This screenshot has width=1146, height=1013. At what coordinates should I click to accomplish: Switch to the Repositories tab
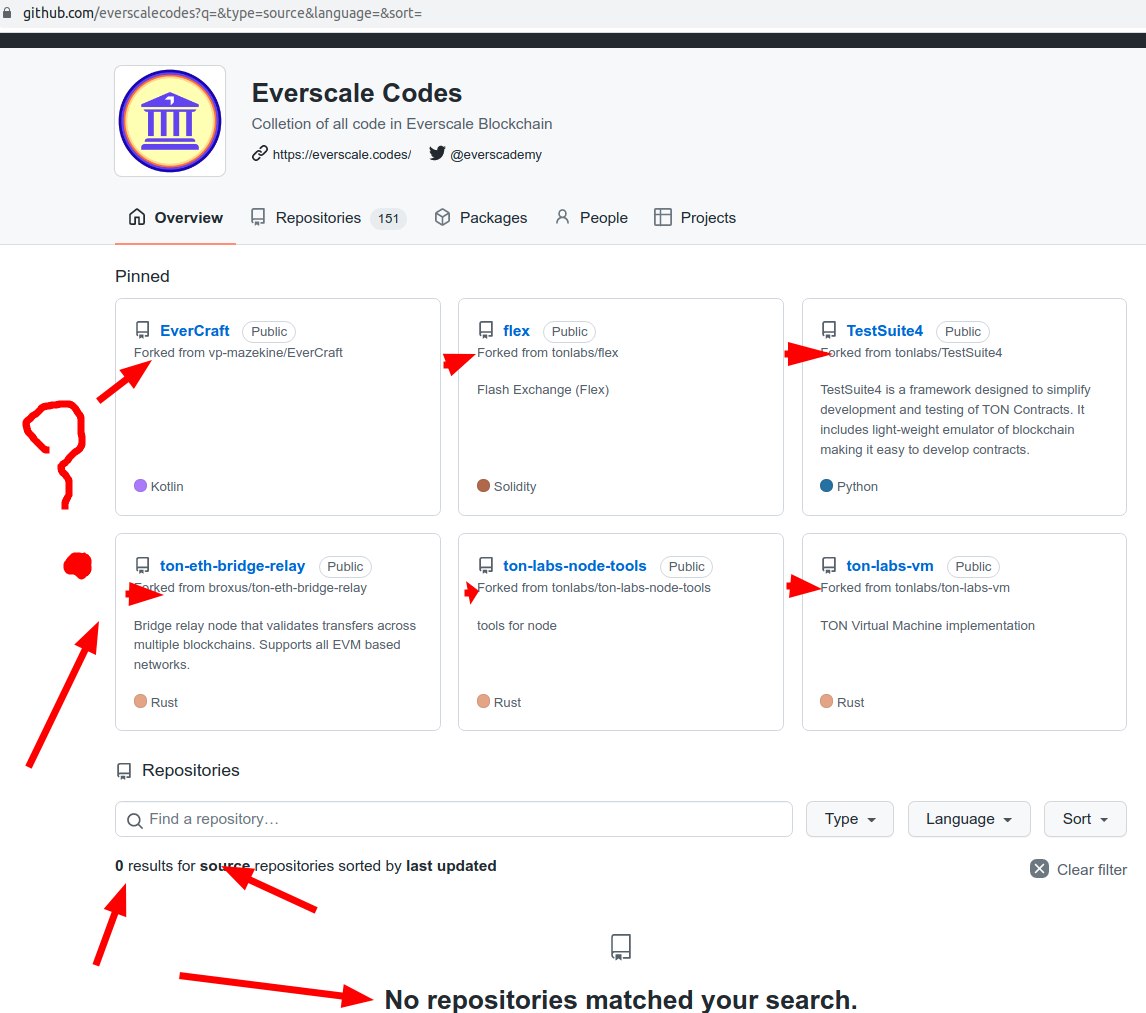(318, 218)
